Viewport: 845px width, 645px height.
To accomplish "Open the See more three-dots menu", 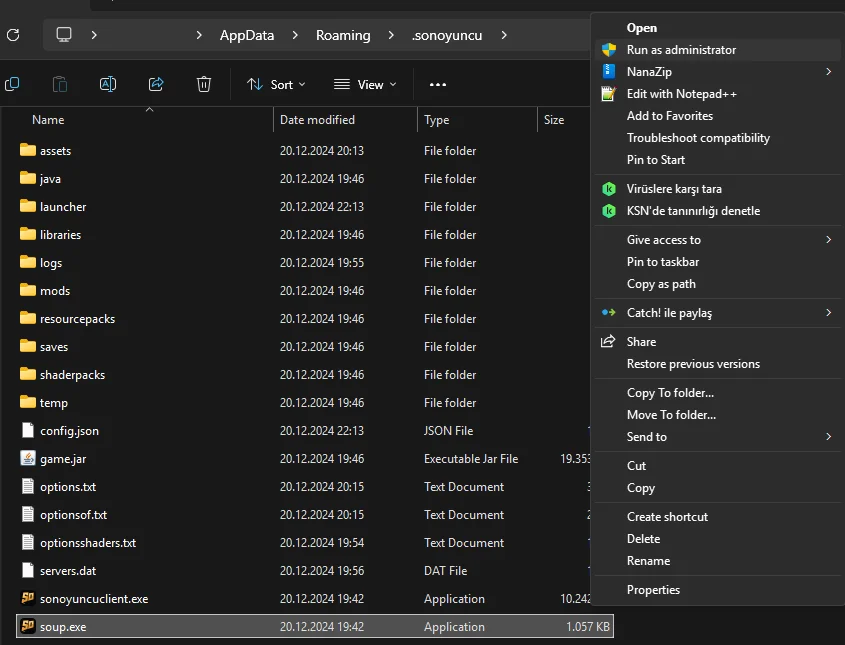I will 438,85.
